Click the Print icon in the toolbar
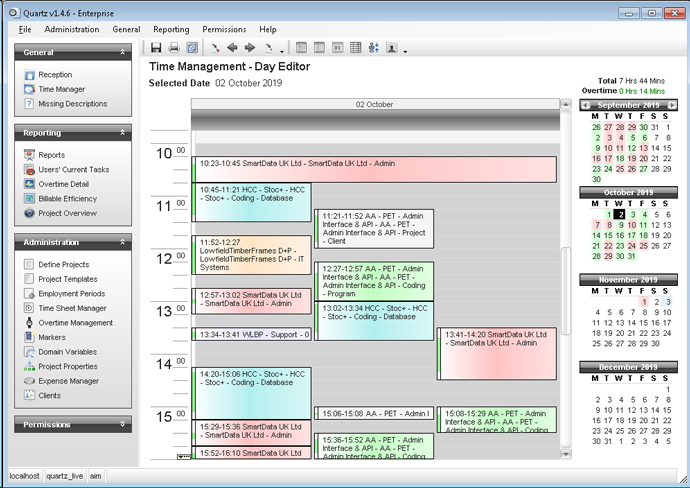This screenshot has height=488, width=690. point(174,48)
